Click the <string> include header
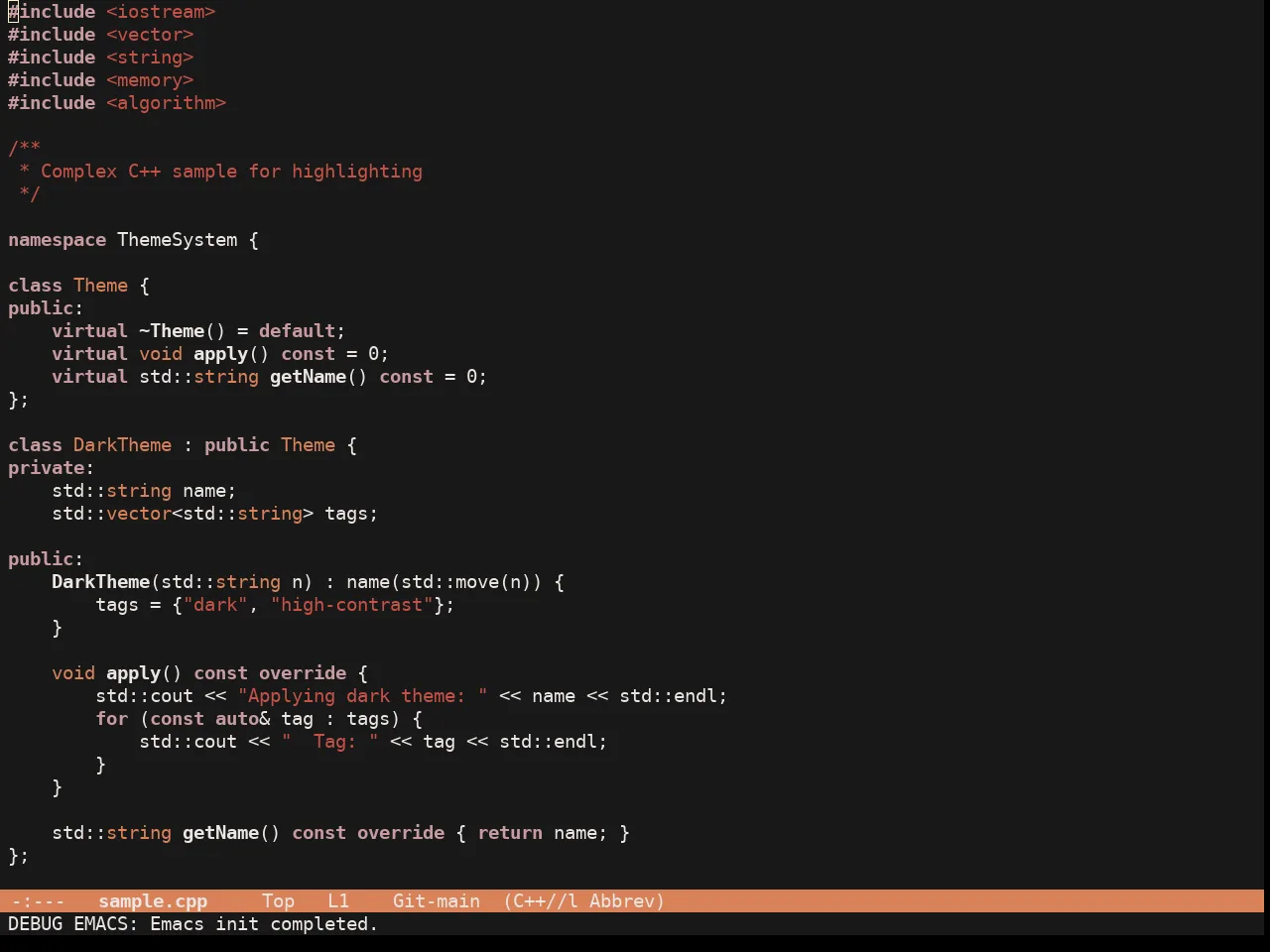 [x=150, y=58]
